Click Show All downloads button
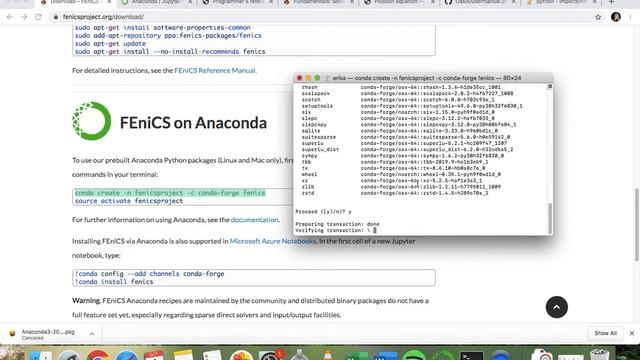The image size is (640, 360). (x=606, y=333)
